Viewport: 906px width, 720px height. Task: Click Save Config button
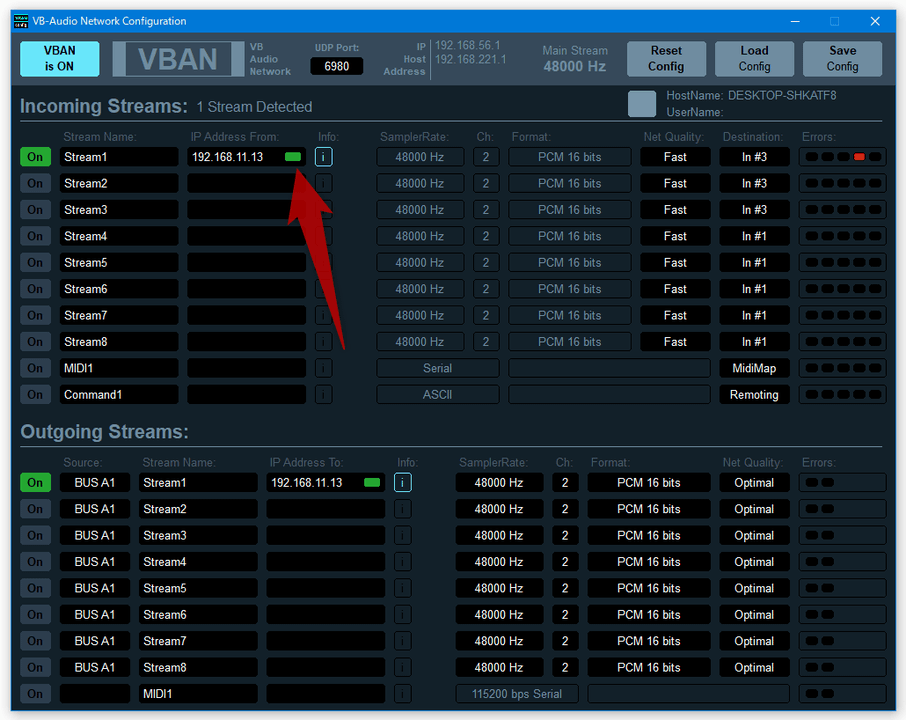coord(842,58)
